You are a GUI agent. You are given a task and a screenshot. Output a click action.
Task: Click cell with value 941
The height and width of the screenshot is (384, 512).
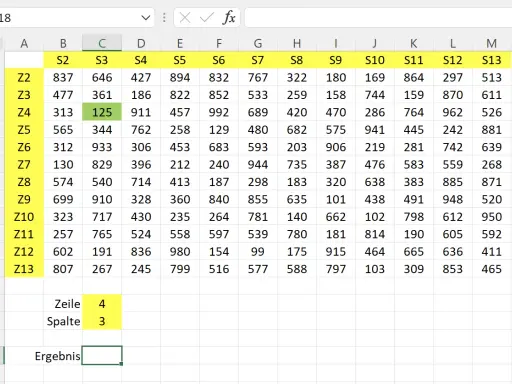point(375,130)
